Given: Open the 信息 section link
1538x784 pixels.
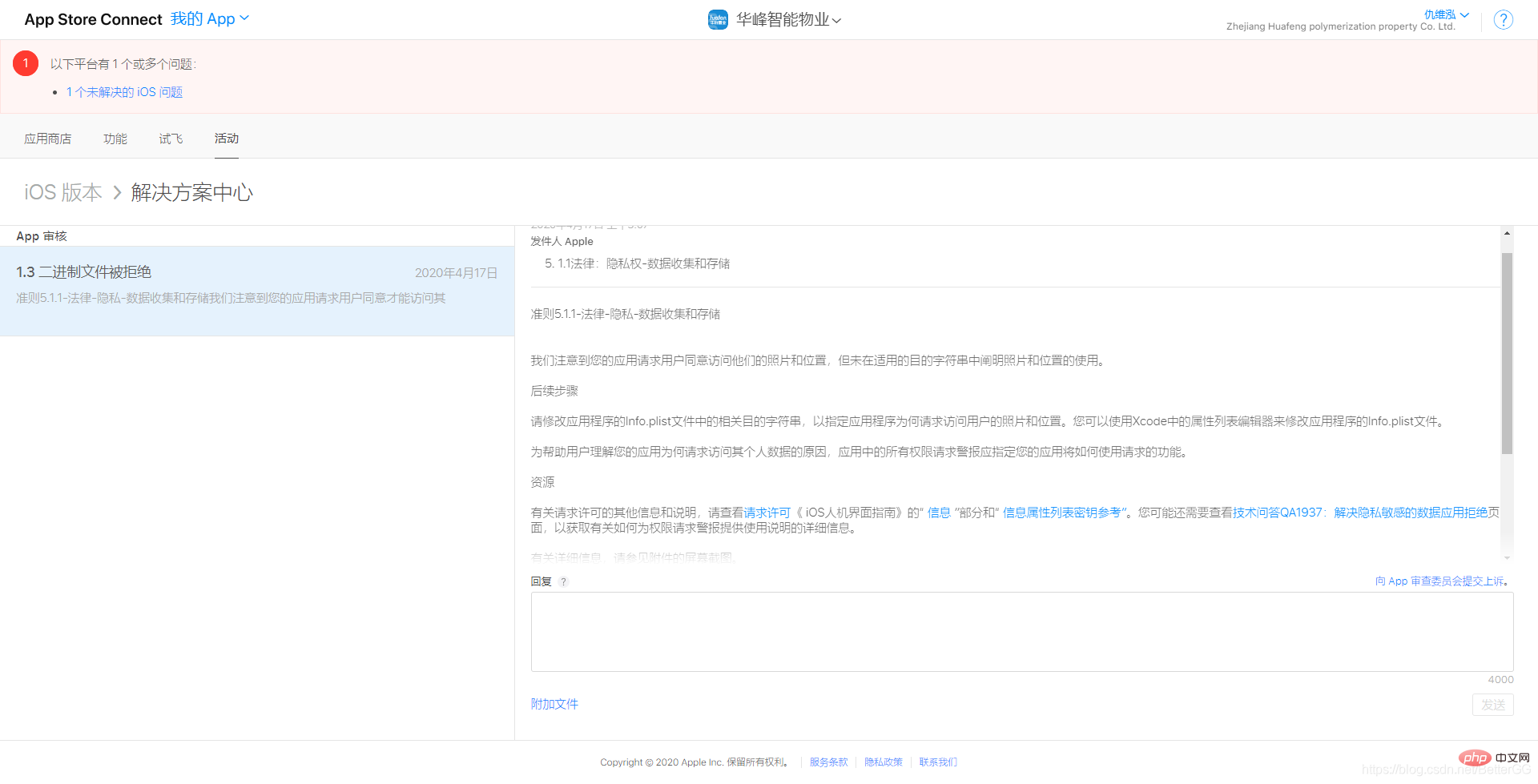Looking at the screenshot, I should (x=939, y=513).
